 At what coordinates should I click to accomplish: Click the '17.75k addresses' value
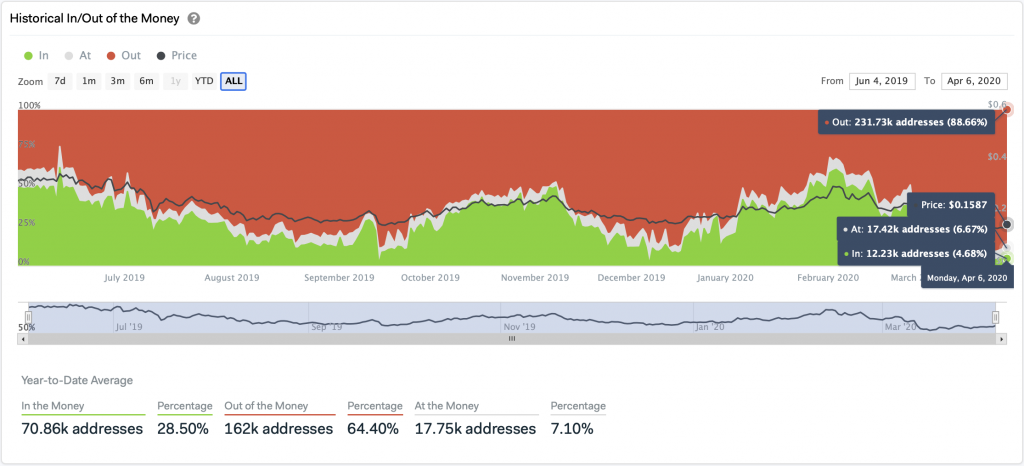coord(475,429)
